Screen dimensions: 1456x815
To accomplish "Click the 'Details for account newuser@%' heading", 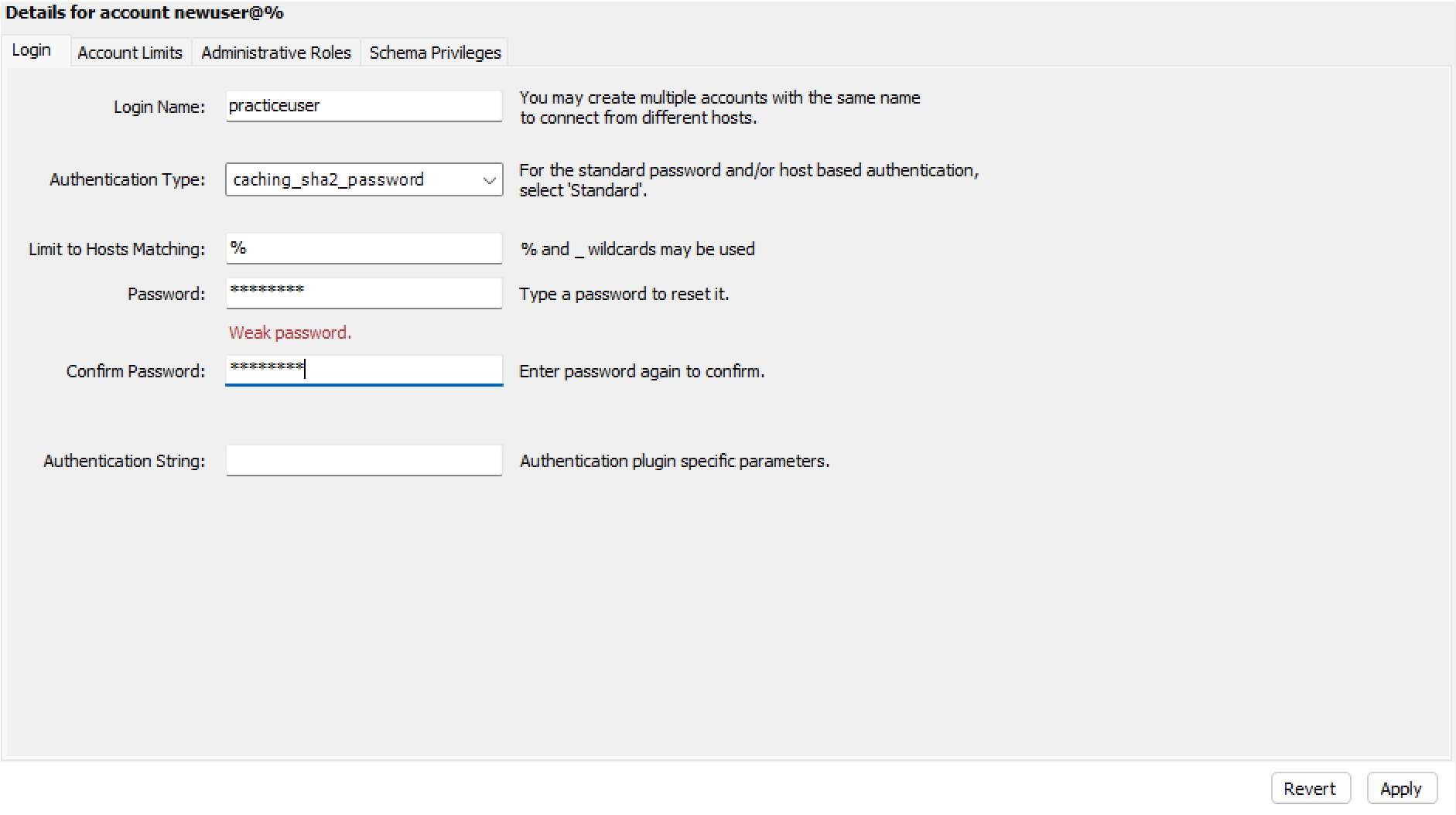I will coord(145,12).
